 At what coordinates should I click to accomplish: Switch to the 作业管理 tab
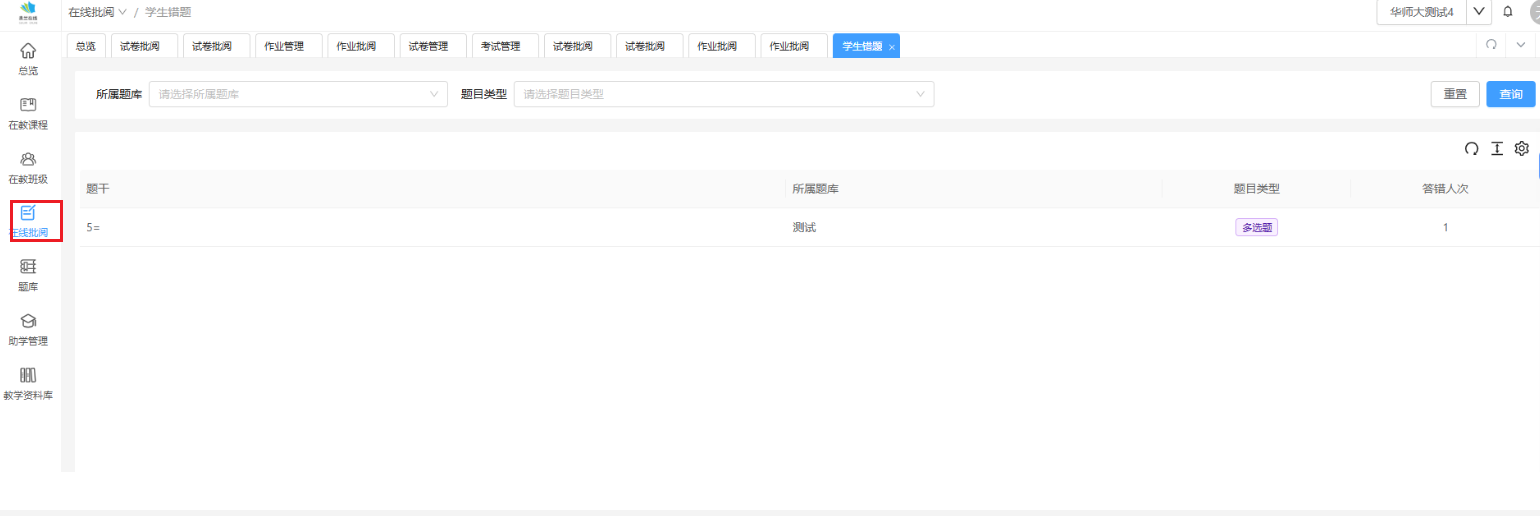click(x=285, y=46)
